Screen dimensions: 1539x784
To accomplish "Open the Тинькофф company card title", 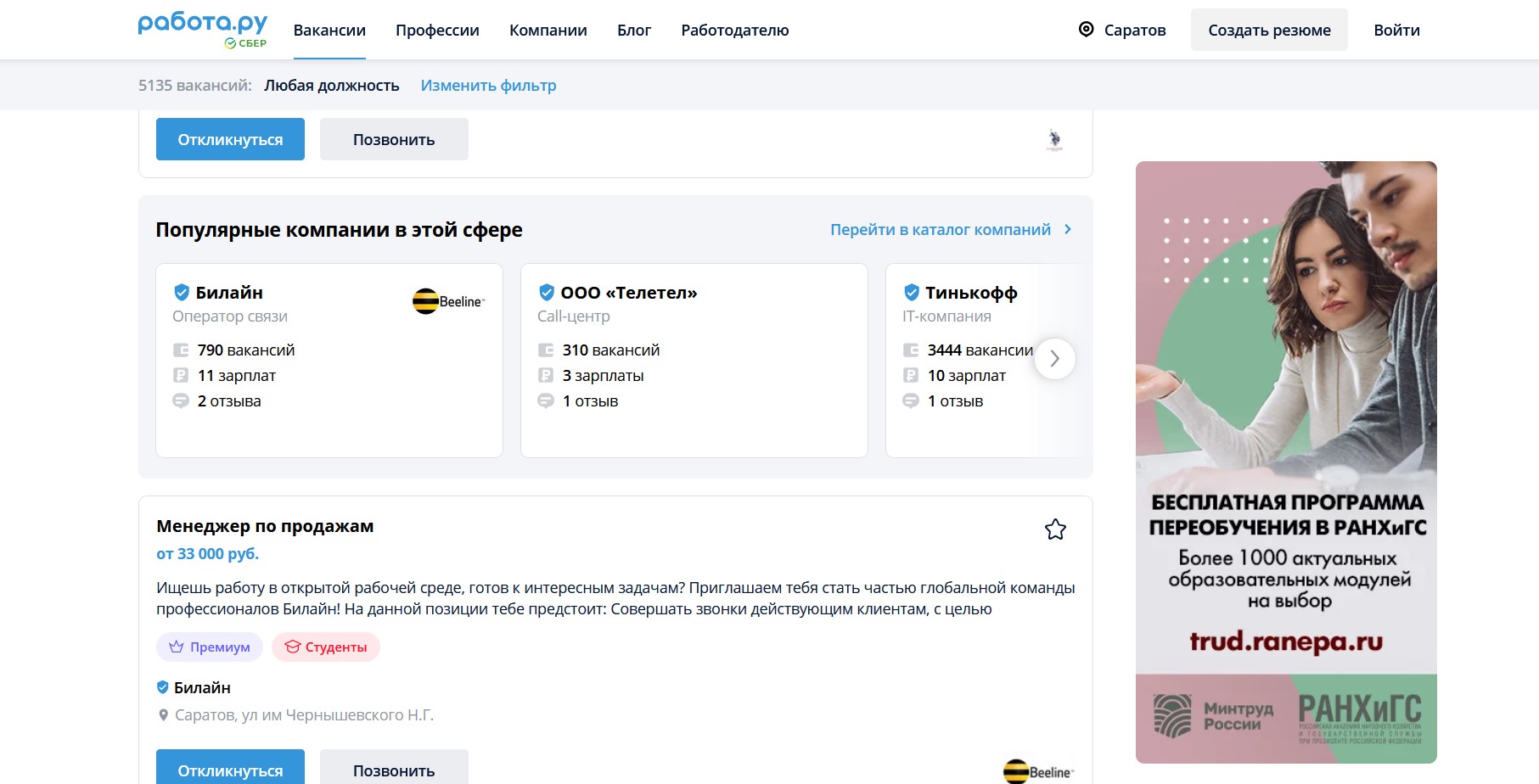I will coord(971,293).
